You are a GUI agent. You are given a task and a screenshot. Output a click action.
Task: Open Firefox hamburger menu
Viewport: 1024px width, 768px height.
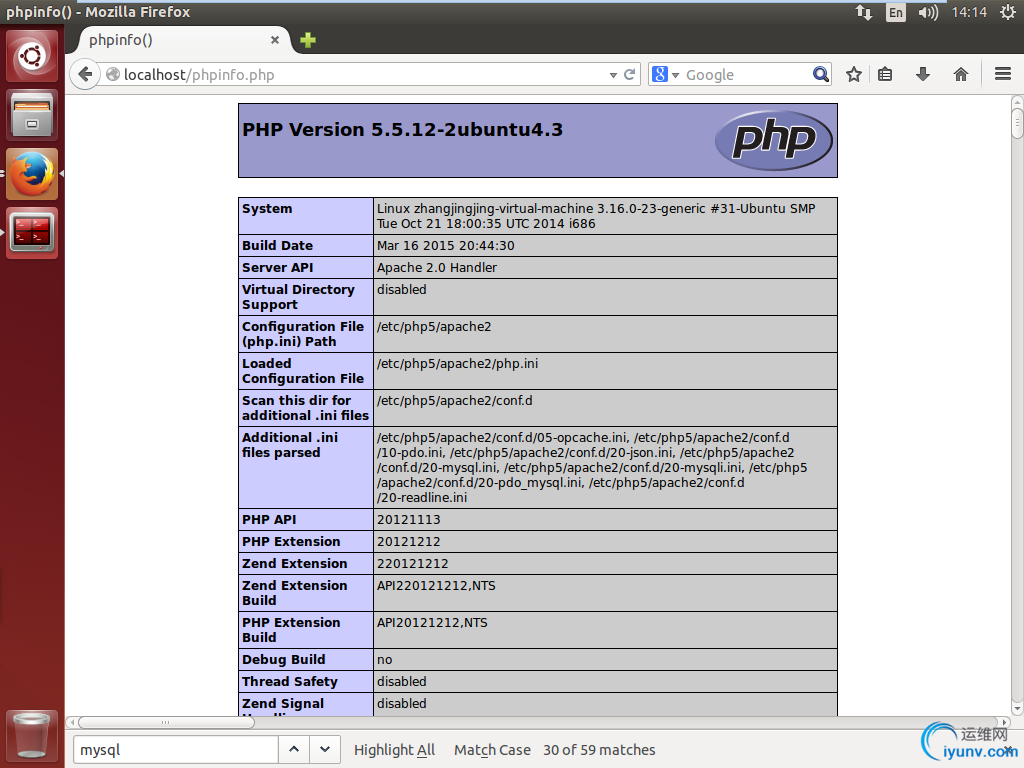tap(1003, 74)
